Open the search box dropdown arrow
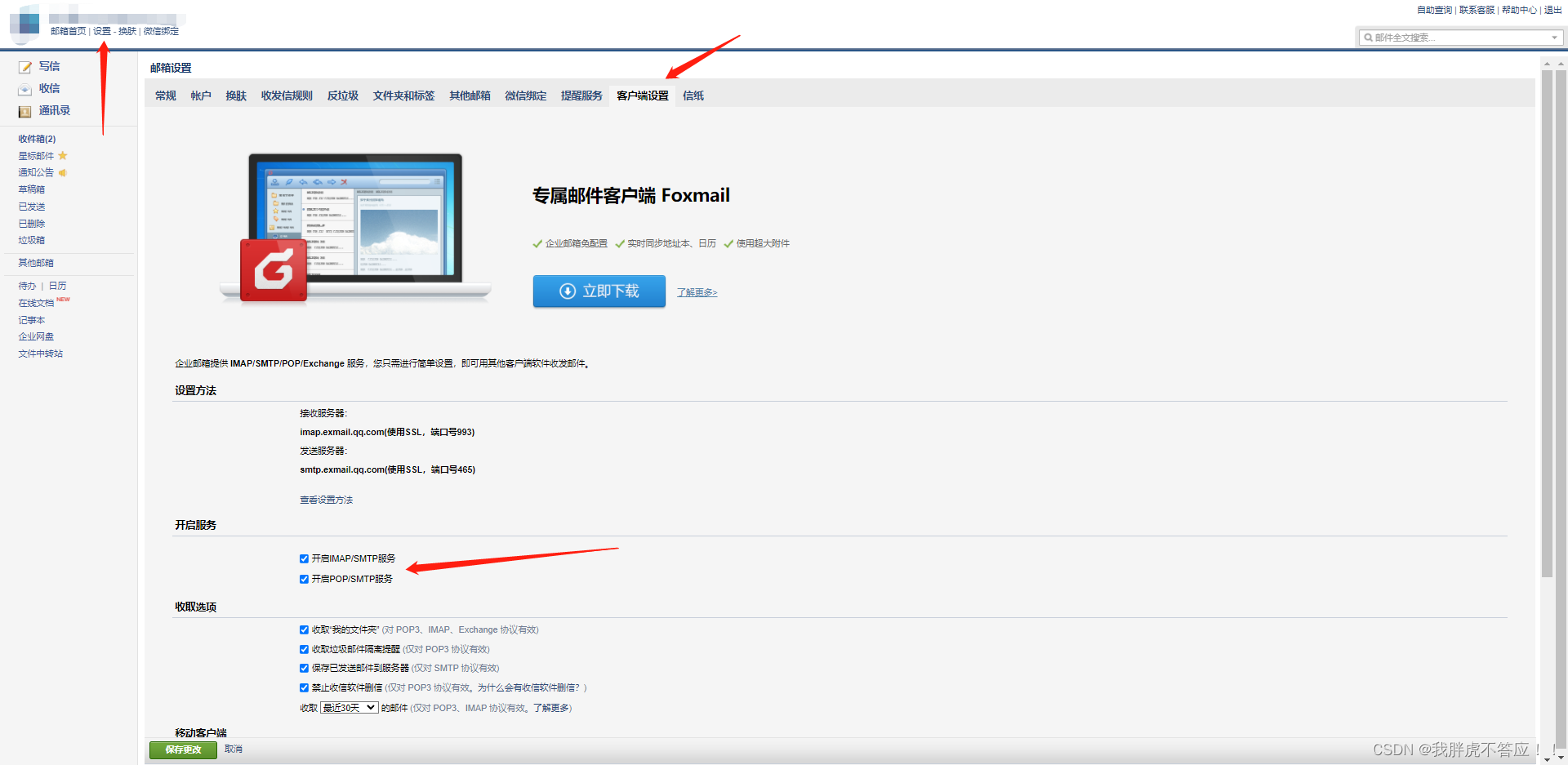Image resolution: width=1568 pixels, height=765 pixels. [x=1553, y=38]
